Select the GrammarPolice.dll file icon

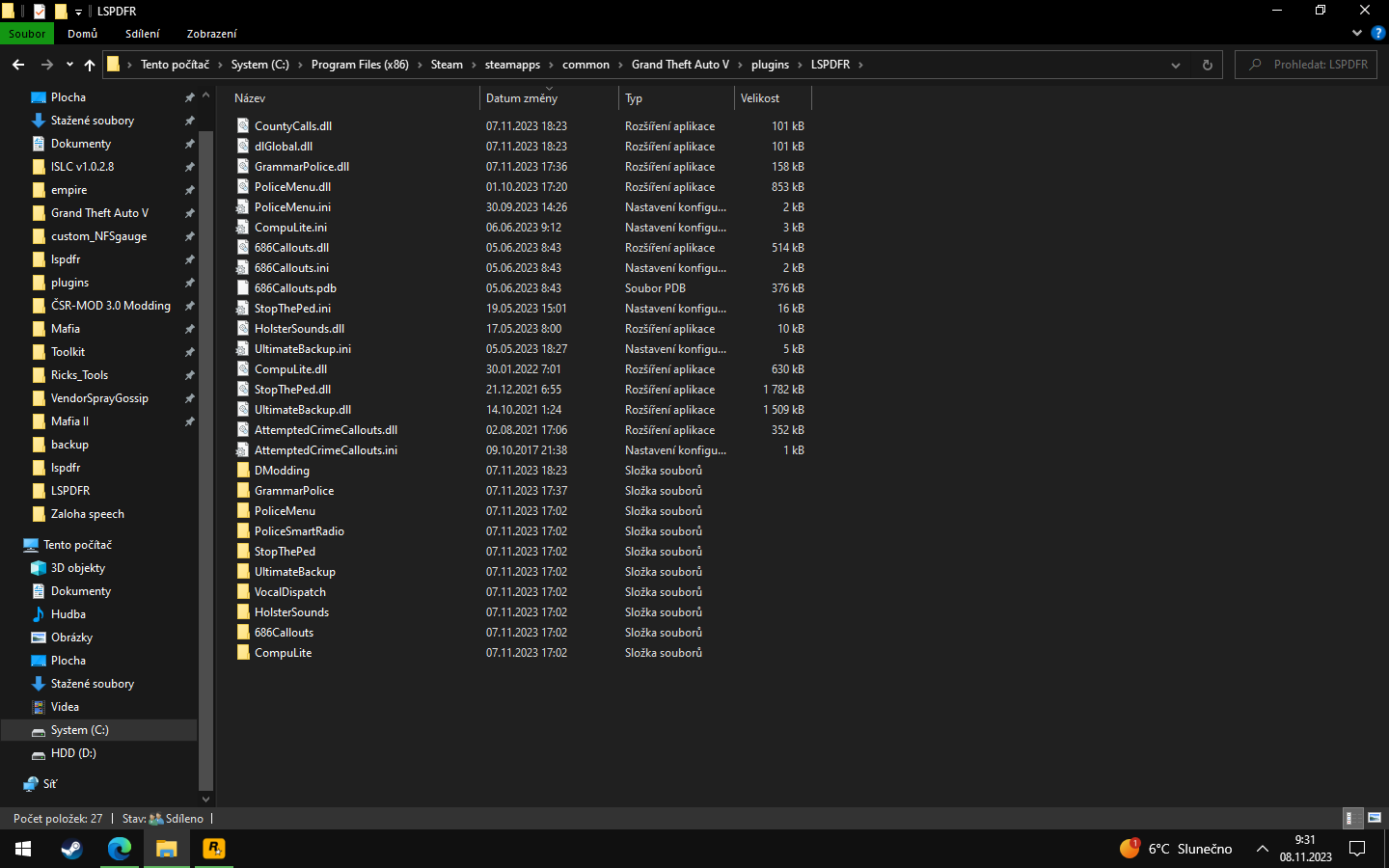pos(243,167)
